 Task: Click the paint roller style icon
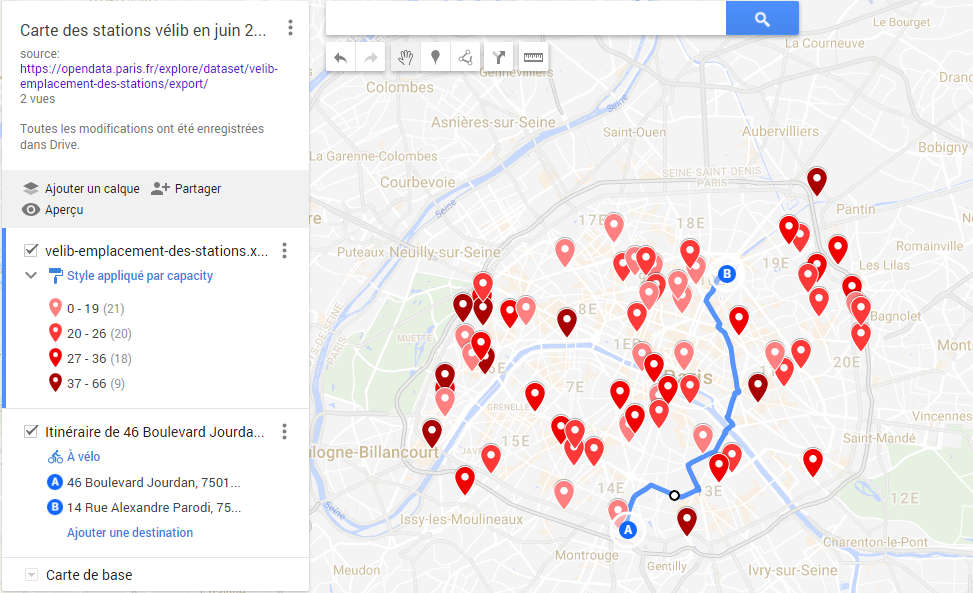pyautogui.click(x=55, y=275)
